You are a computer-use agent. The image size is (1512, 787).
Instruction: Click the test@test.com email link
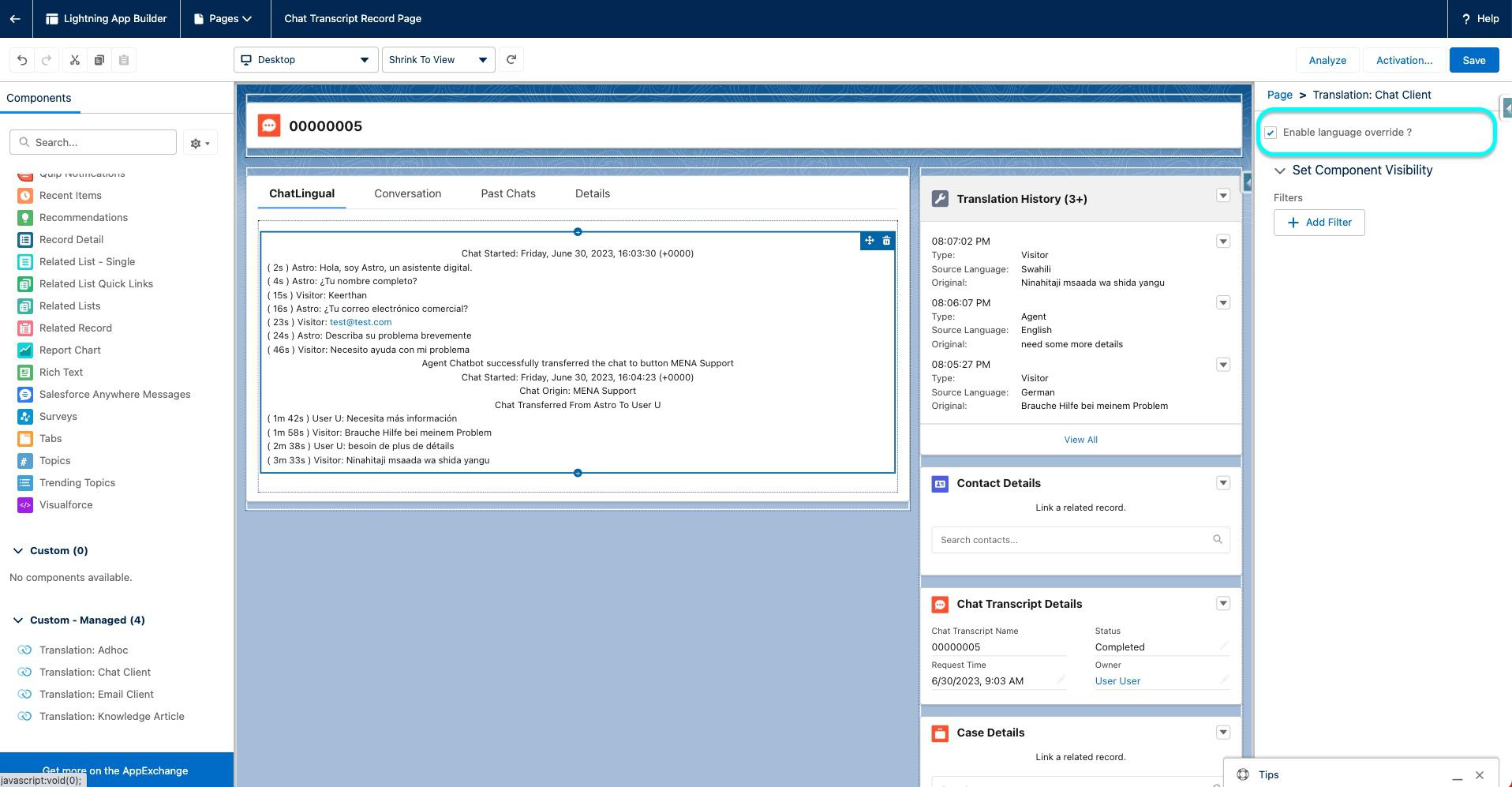361,322
